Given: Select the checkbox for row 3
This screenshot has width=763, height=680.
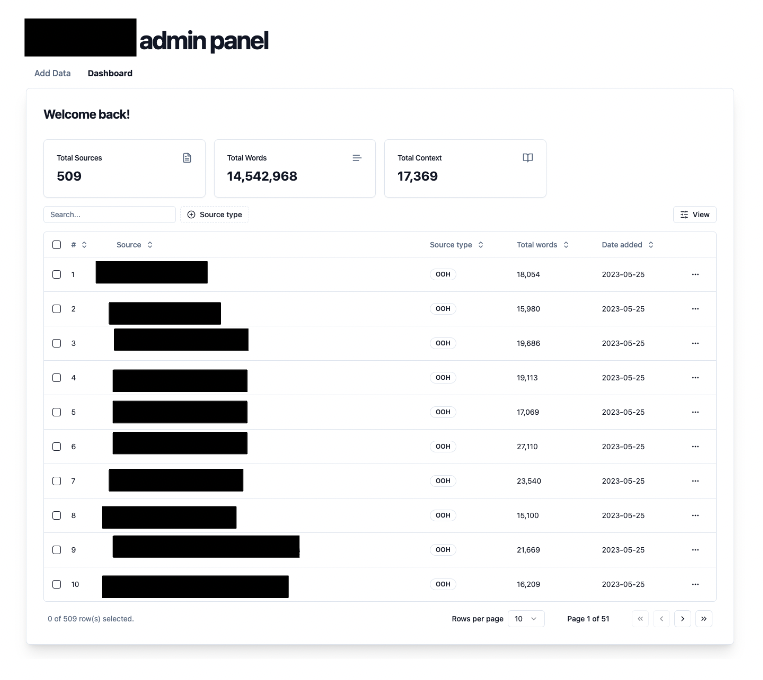Looking at the screenshot, I should 57,343.
